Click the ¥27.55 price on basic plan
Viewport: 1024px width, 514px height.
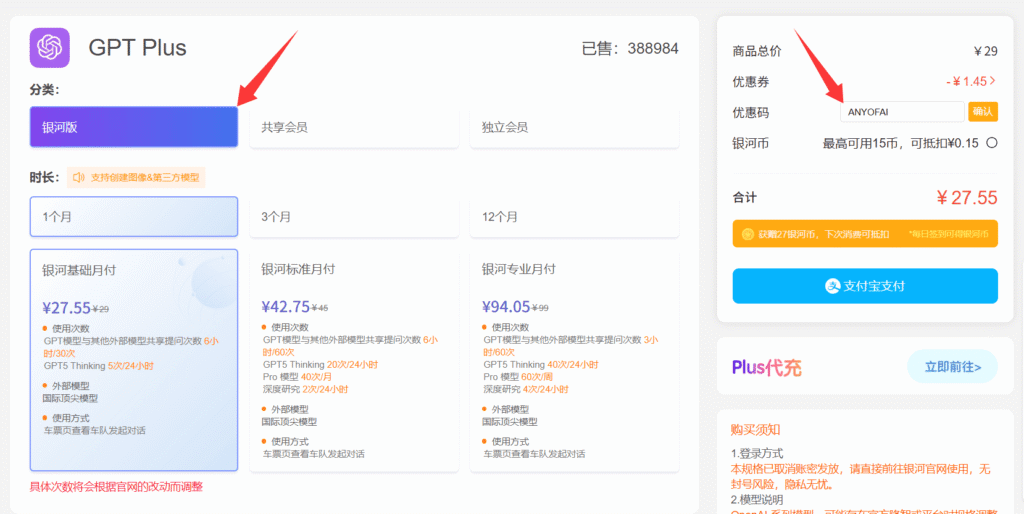[66, 308]
